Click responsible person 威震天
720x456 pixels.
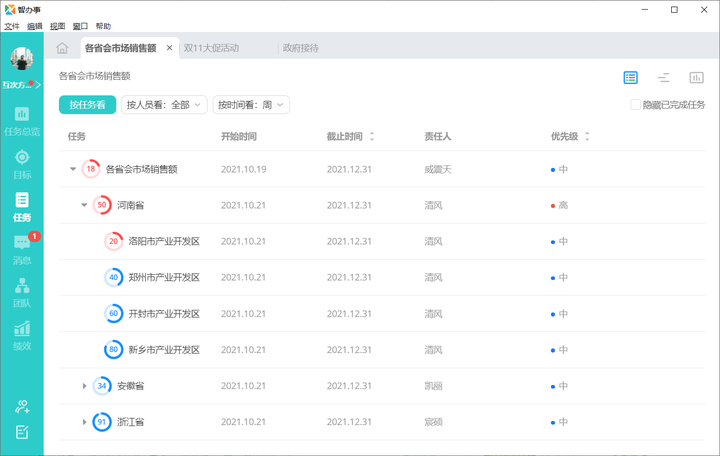(x=438, y=169)
